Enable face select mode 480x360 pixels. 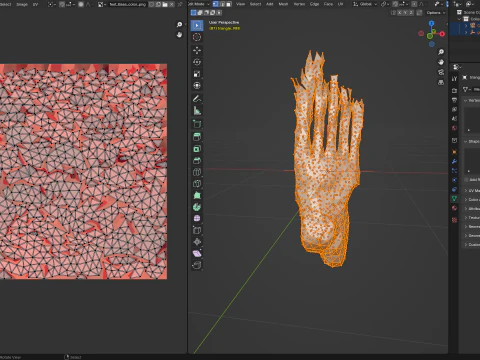click(228, 4)
